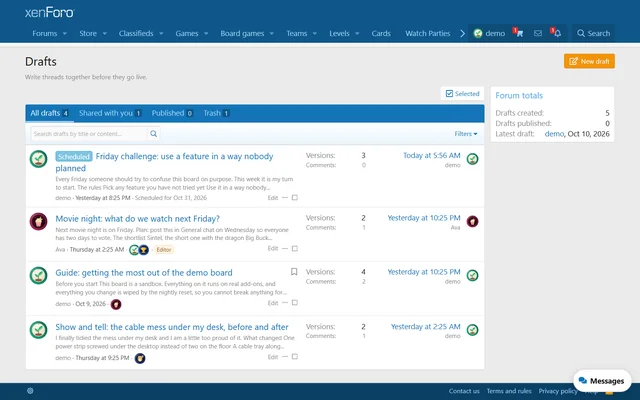Image resolution: width=640 pixels, height=400 pixels.
Task: Click the dash icon on Show and tell row
Action: (285, 357)
